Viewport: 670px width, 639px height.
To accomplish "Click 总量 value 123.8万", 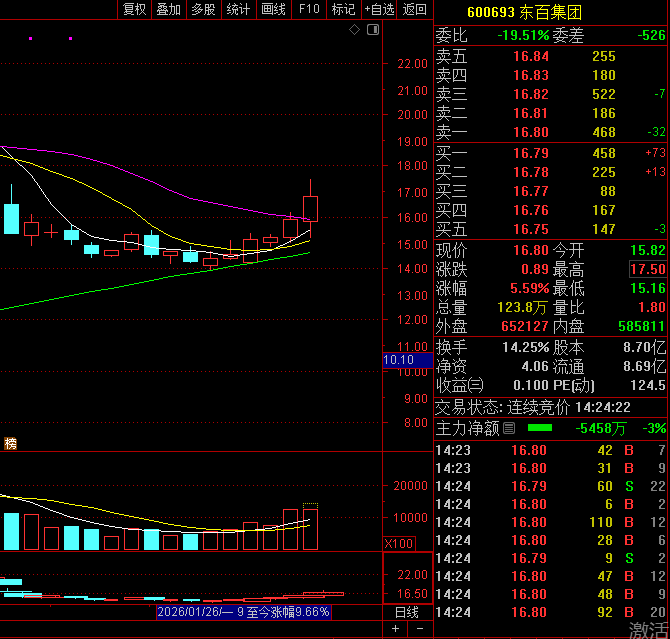I will click(522, 307).
